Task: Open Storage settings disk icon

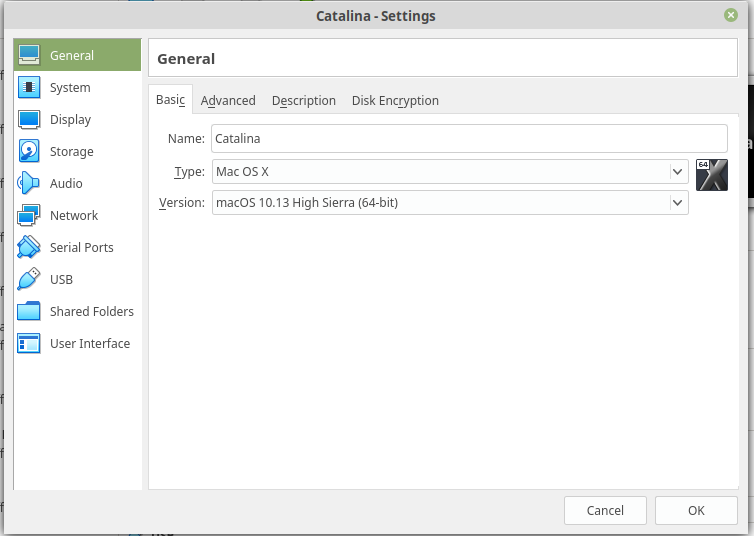Action: (x=29, y=152)
